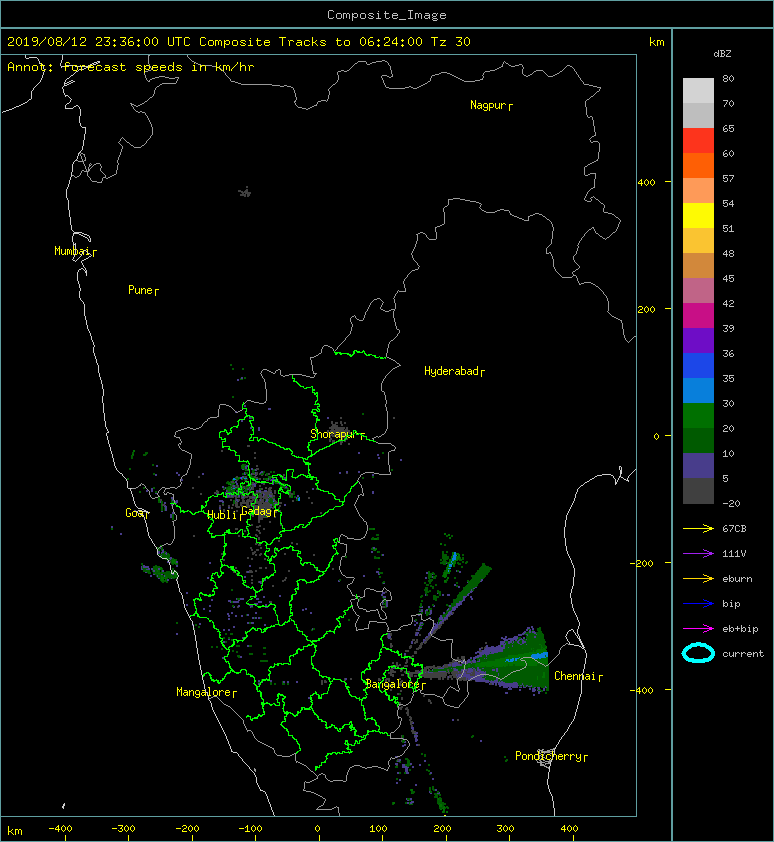The height and width of the screenshot is (842, 774).
Task: Click the Pune city label
Action: 140,290
